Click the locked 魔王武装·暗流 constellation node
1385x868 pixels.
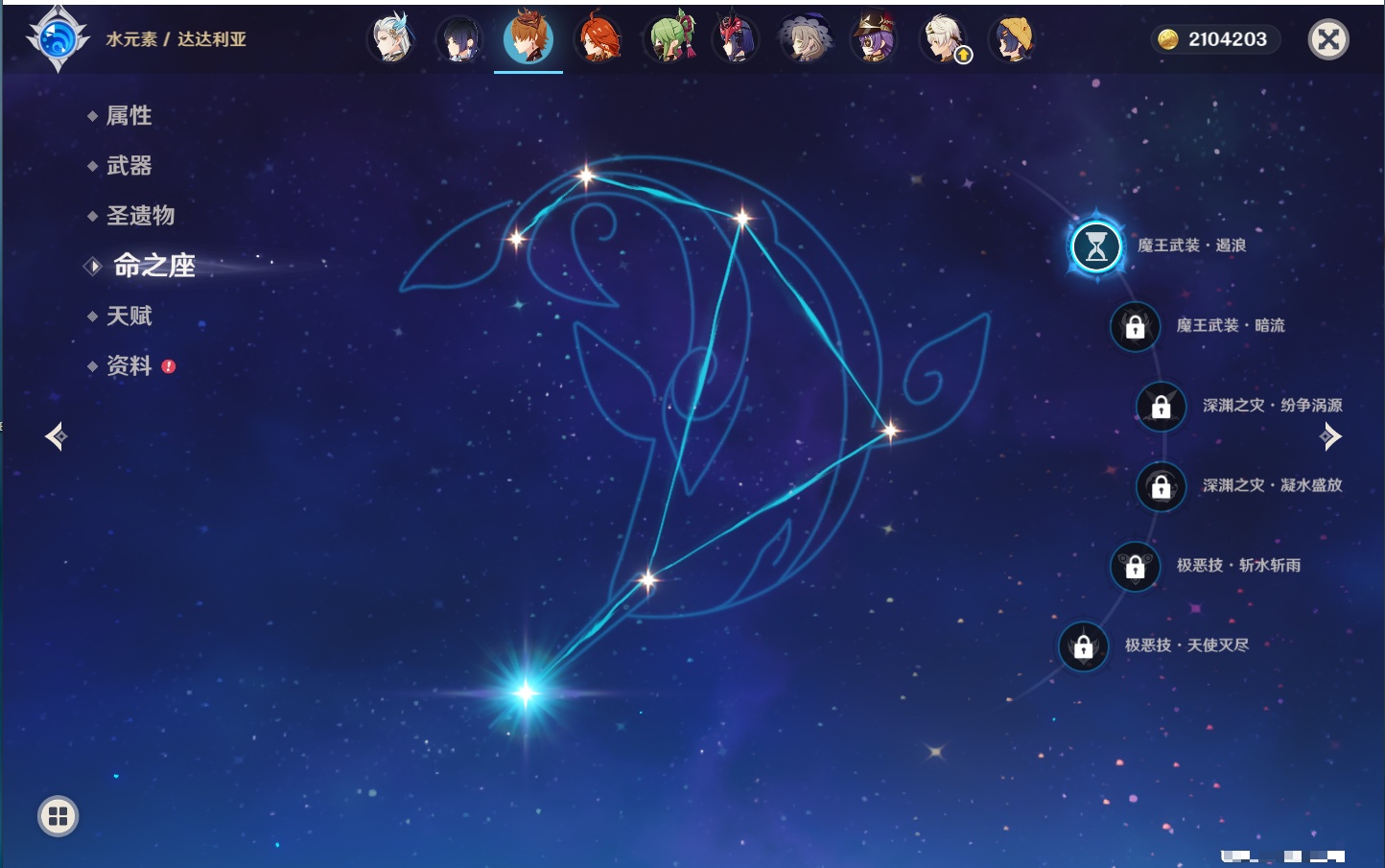(1135, 326)
